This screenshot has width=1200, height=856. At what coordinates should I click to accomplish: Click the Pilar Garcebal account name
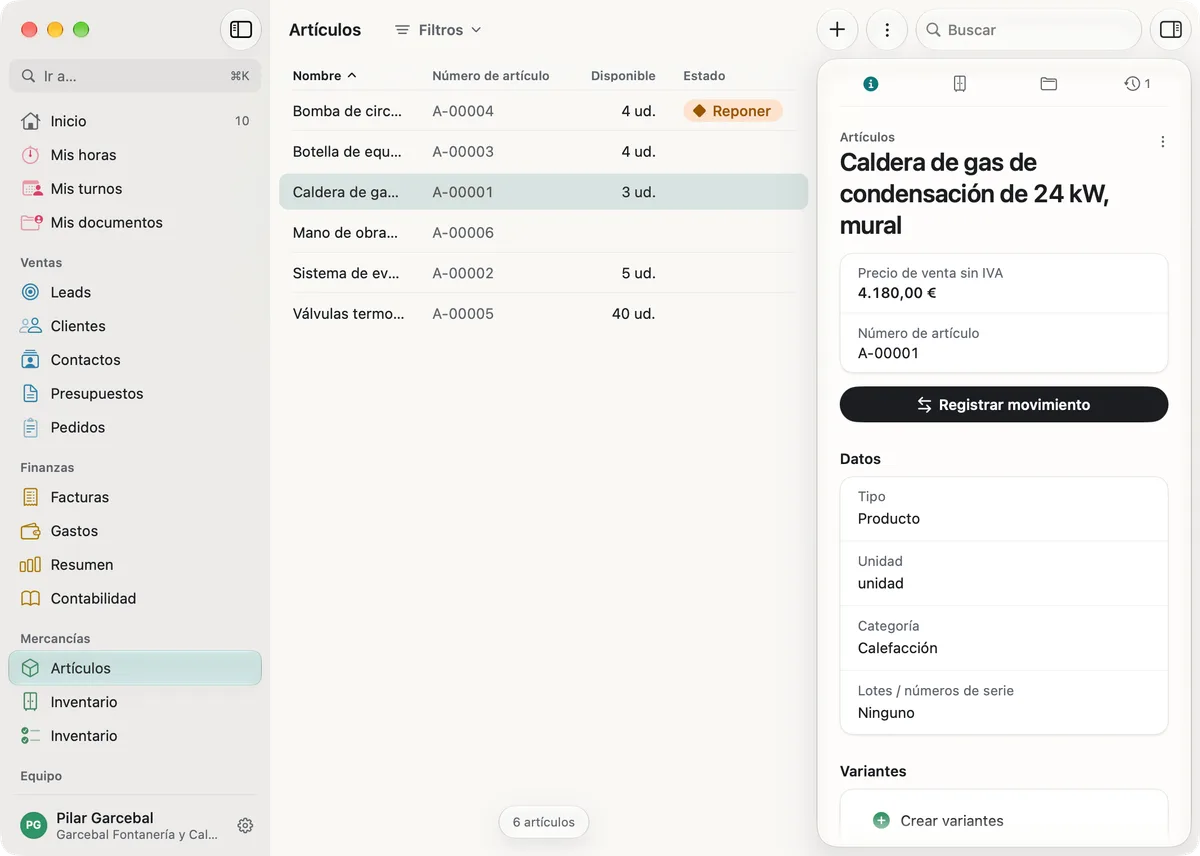(x=105, y=817)
